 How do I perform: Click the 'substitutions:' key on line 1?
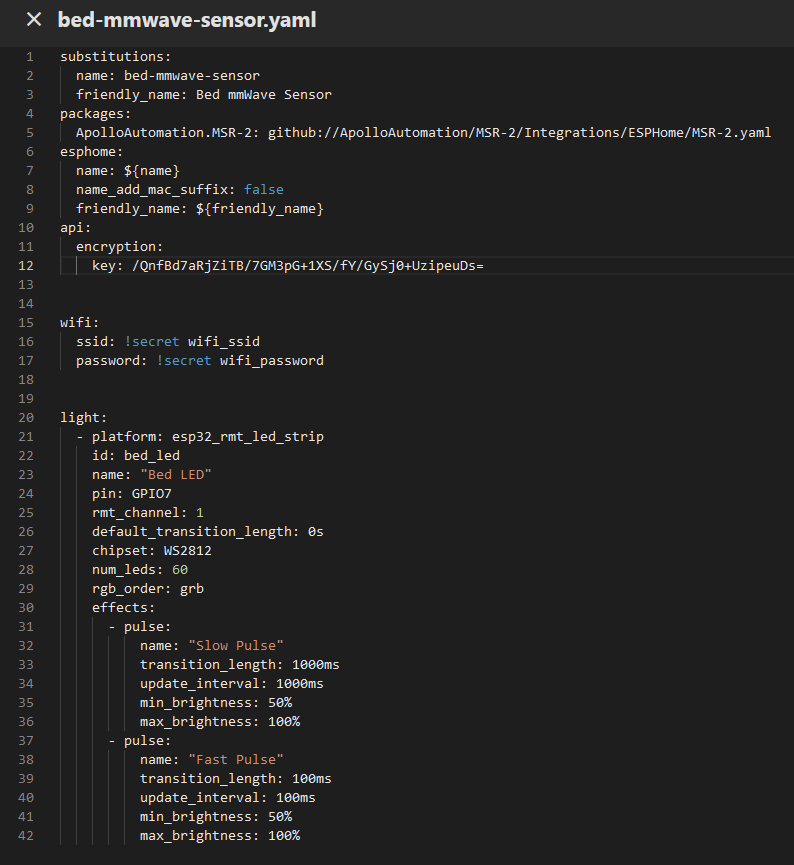115,56
